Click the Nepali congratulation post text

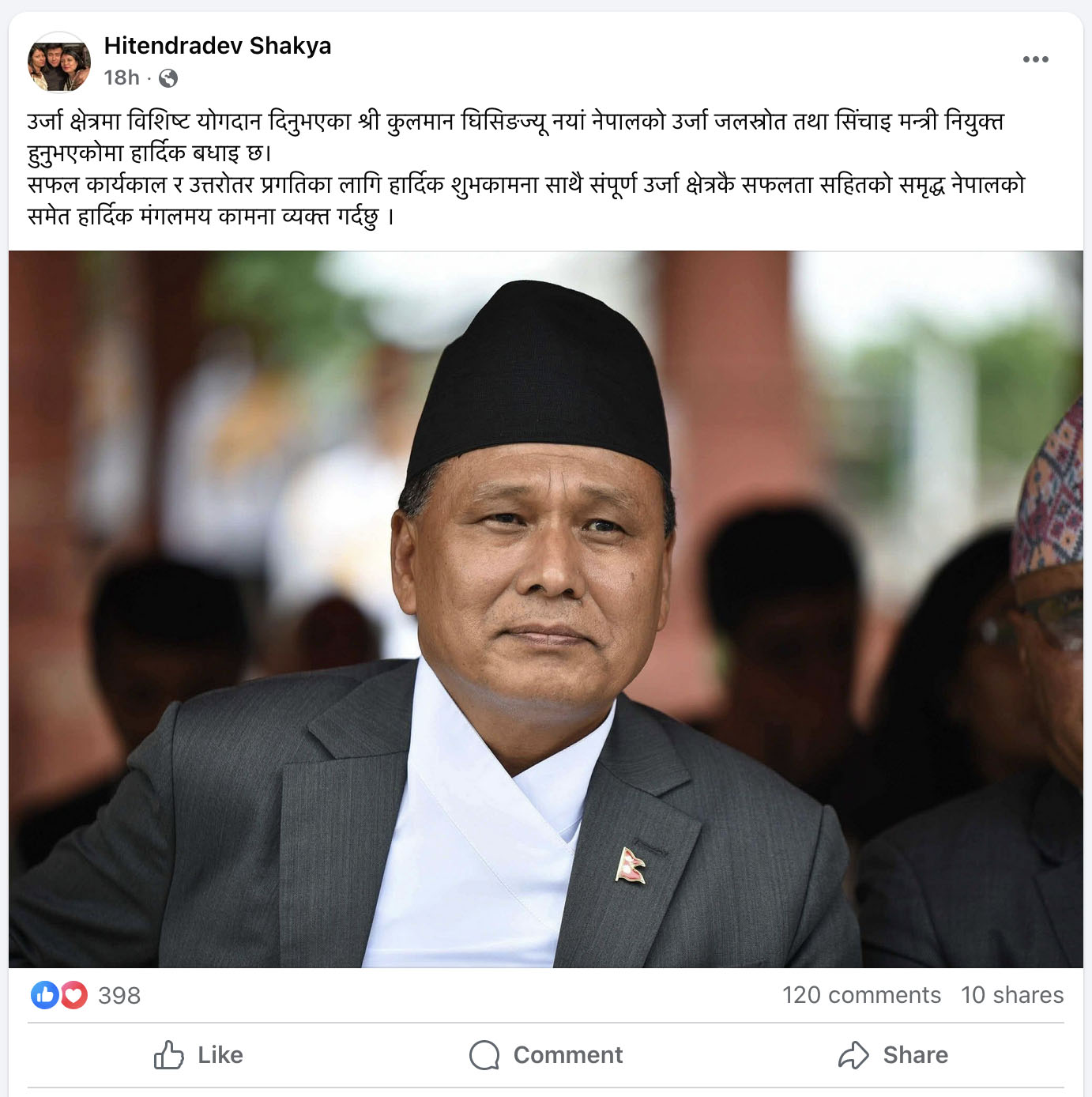point(526,168)
